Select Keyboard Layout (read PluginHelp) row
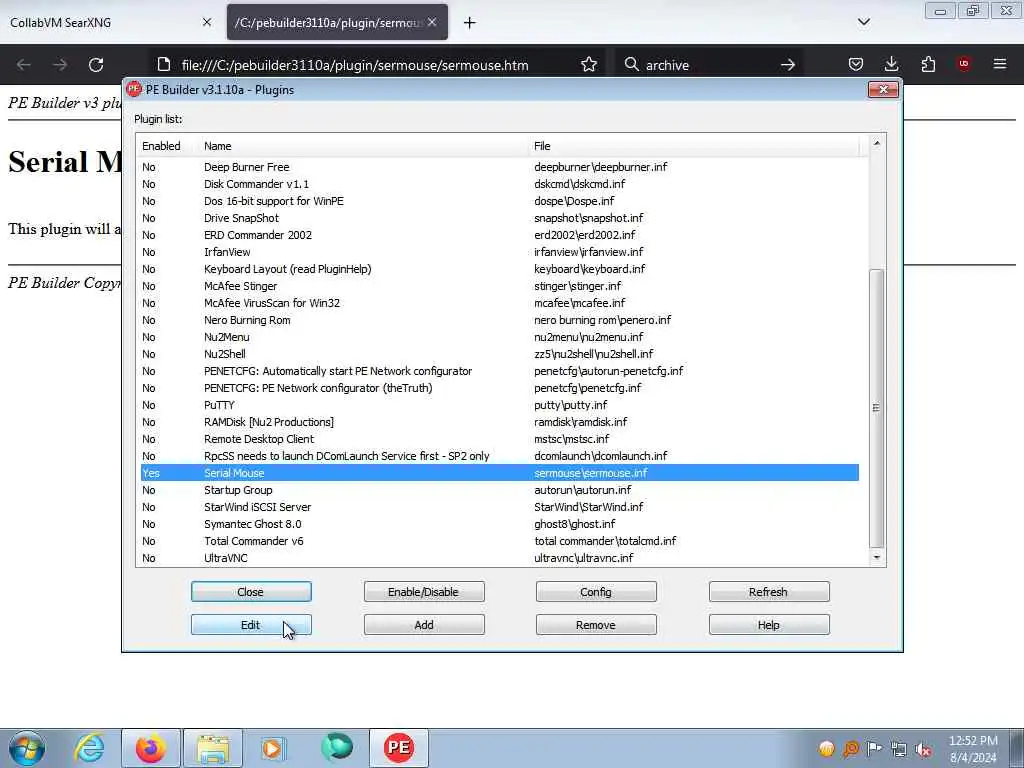 click(500, 269)
